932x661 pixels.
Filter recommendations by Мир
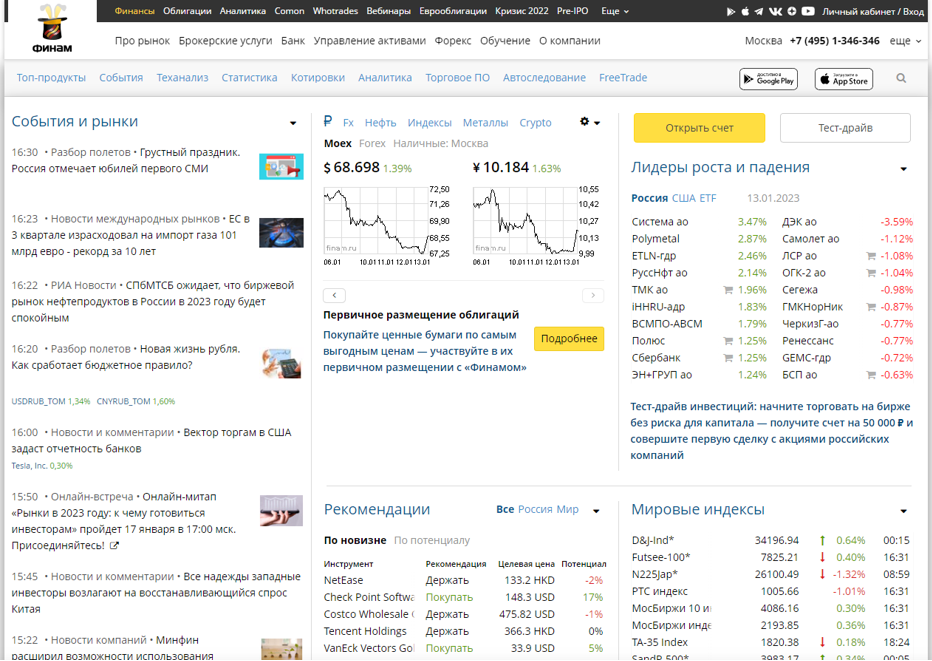[x=568, y=509]
